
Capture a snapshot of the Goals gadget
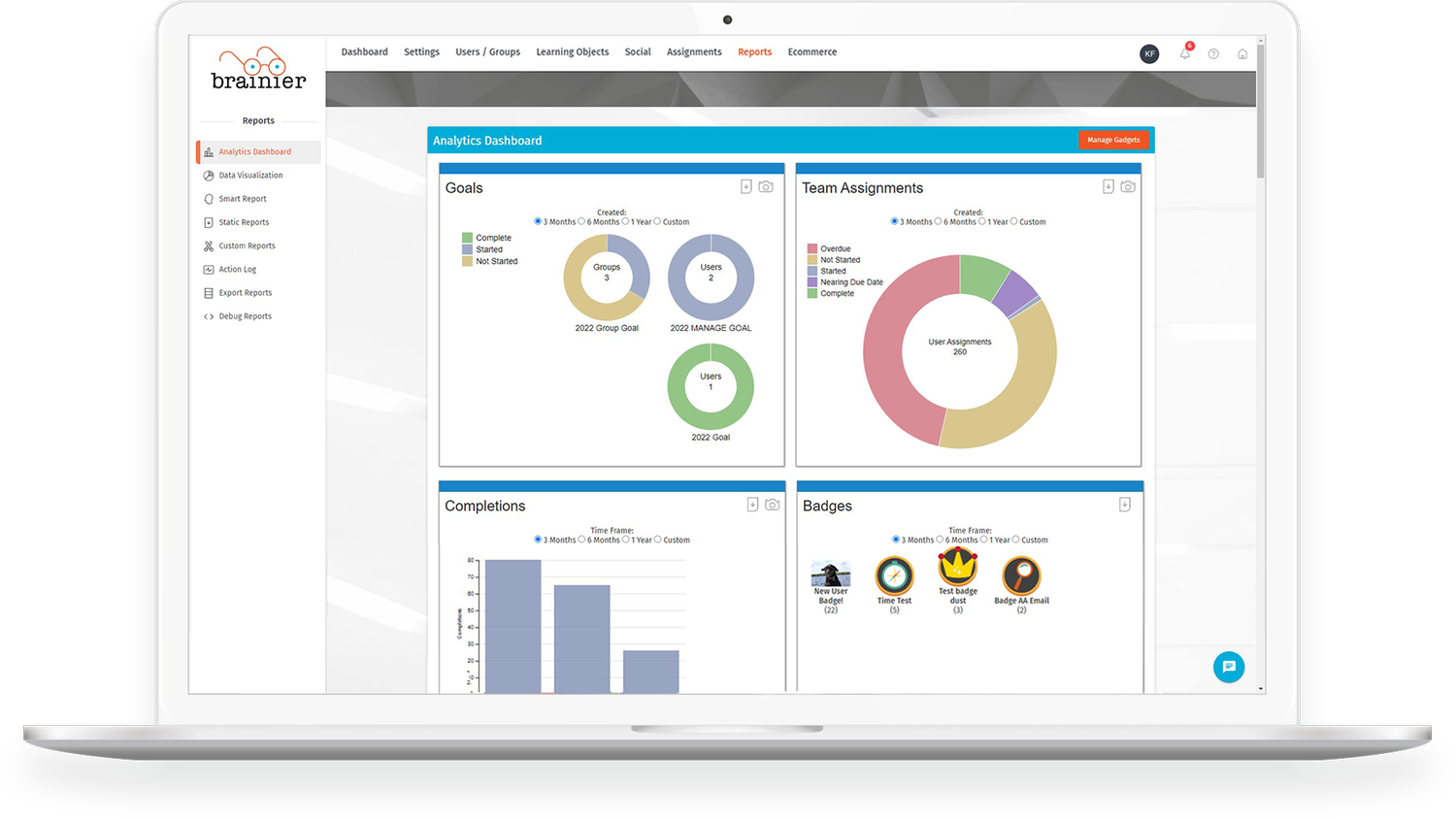tap(766, 186)
